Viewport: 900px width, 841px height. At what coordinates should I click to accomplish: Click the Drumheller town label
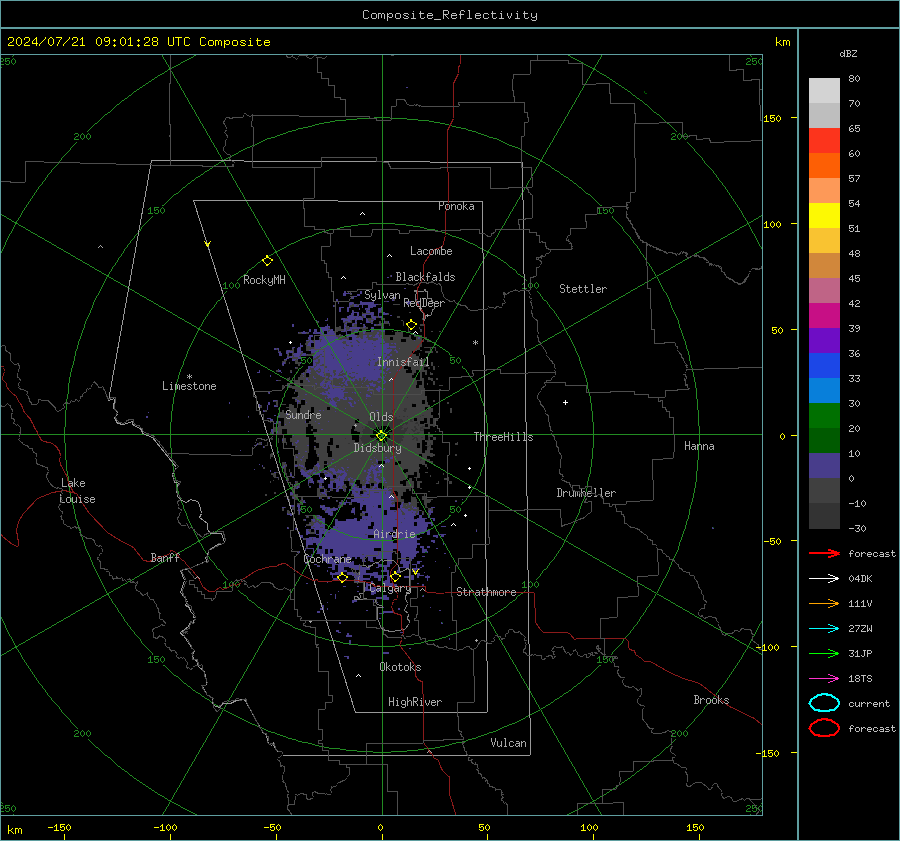tap(586, 493)
